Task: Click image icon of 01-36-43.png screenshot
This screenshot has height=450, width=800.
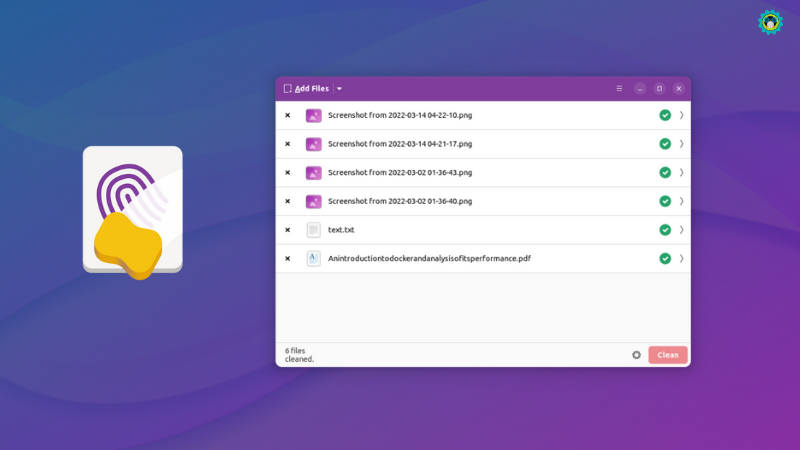Action: point(313,172)
